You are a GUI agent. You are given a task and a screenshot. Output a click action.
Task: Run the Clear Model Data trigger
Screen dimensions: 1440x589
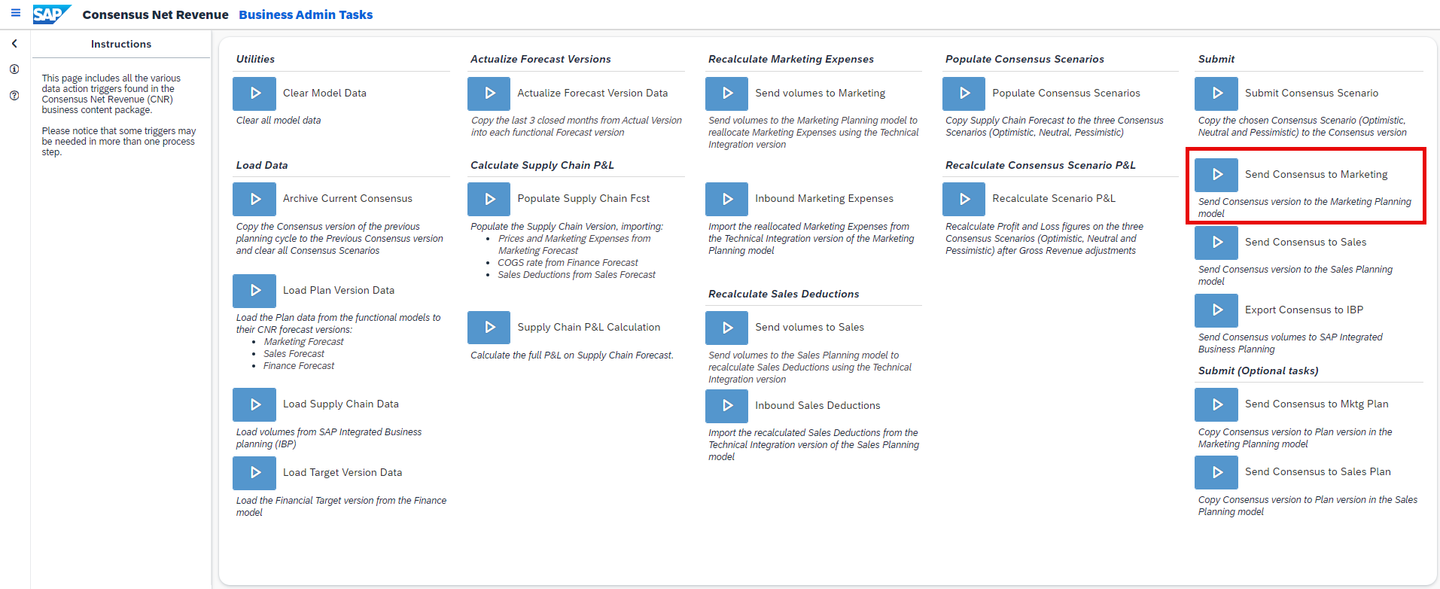(254, 93)
